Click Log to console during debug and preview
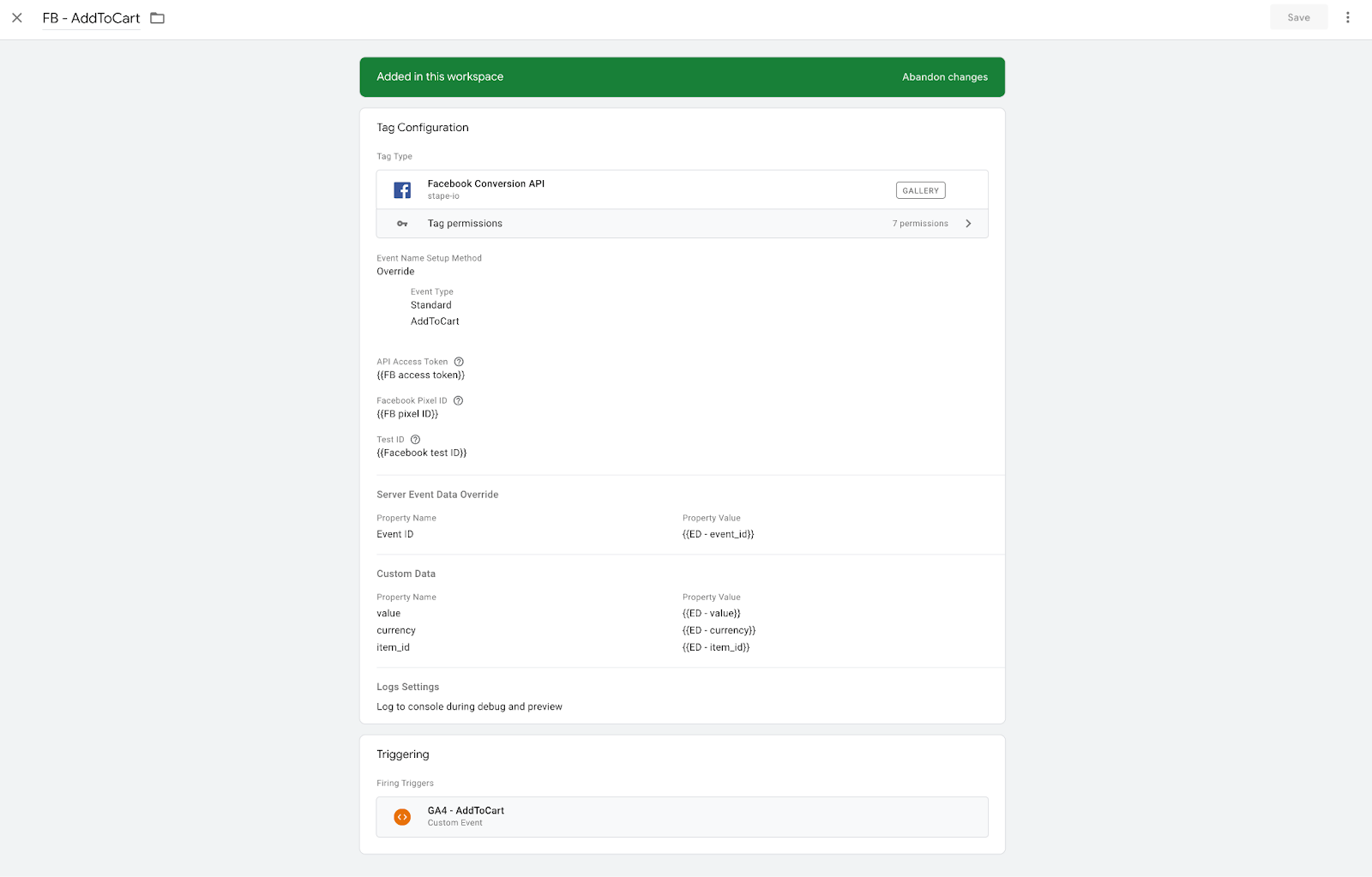 click(x=469, y=707)
